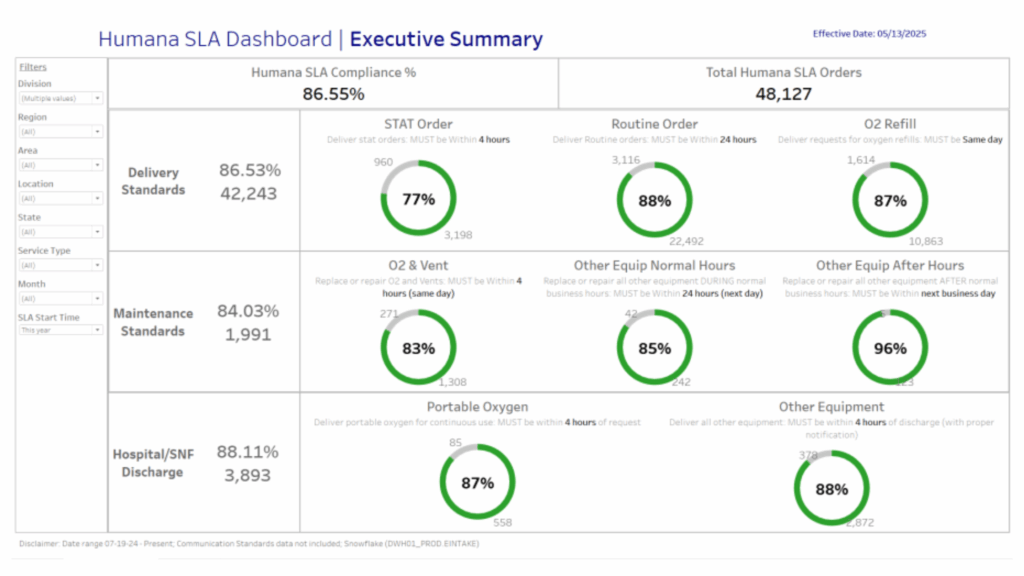Expand the Location filter dropdown
This screenshot has height=576, width=1024.
[61, 198]
